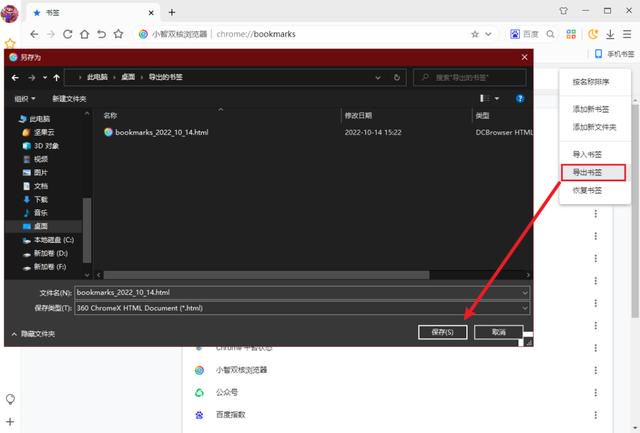Click the horizontal scrollbar of the file list
The image size is (640, 433).
[266, 275]
